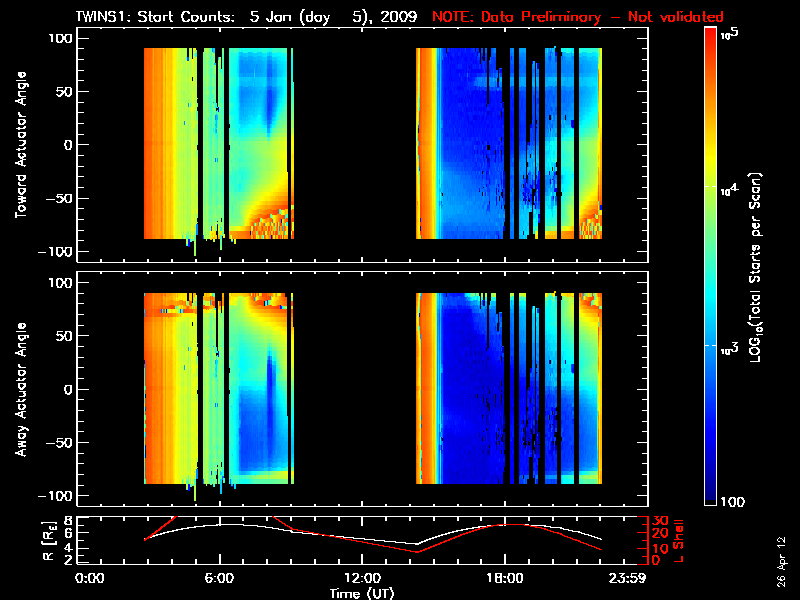Select the 0:00 time tick label
800x600 pixels.
coord(90,577)
